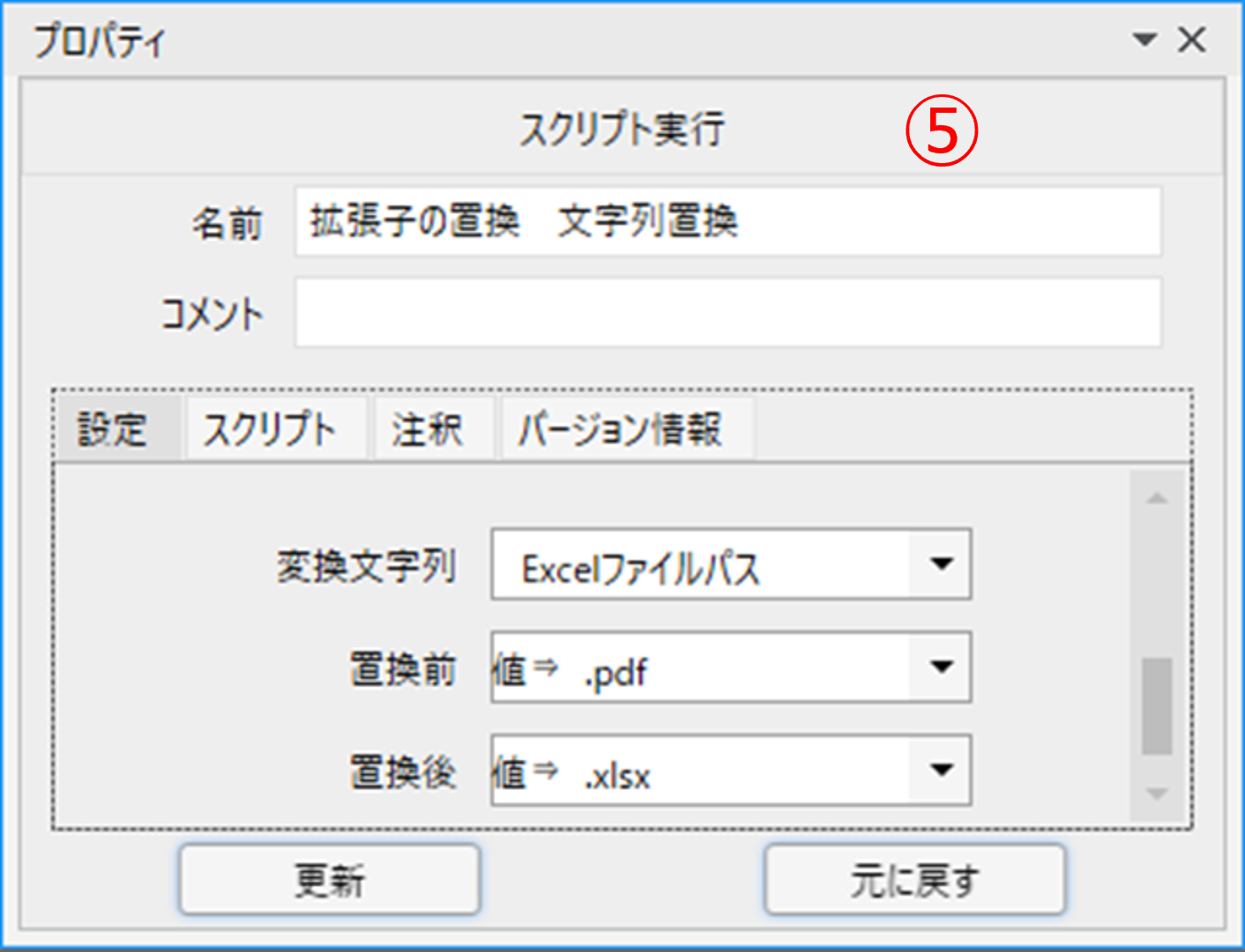Click the 値⇒ prefix in 置換前 field

[524, 669]
